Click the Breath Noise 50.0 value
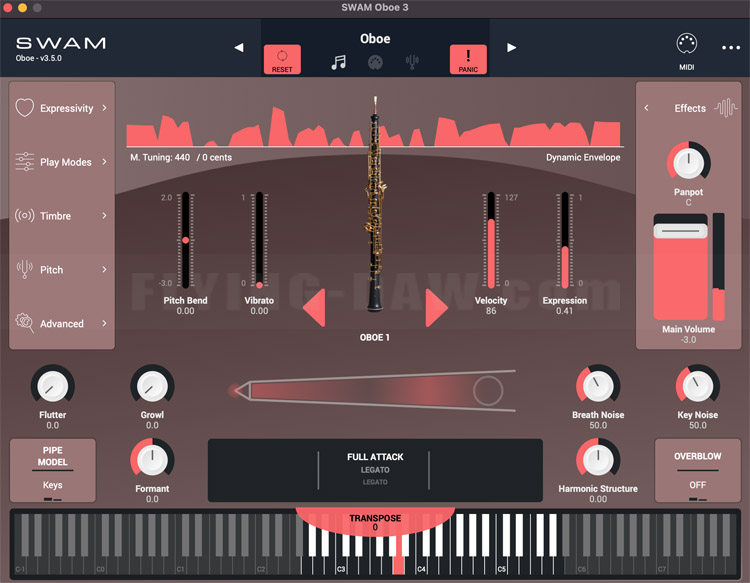This screenshot has width=750, height=583. (x=598, y=425)
